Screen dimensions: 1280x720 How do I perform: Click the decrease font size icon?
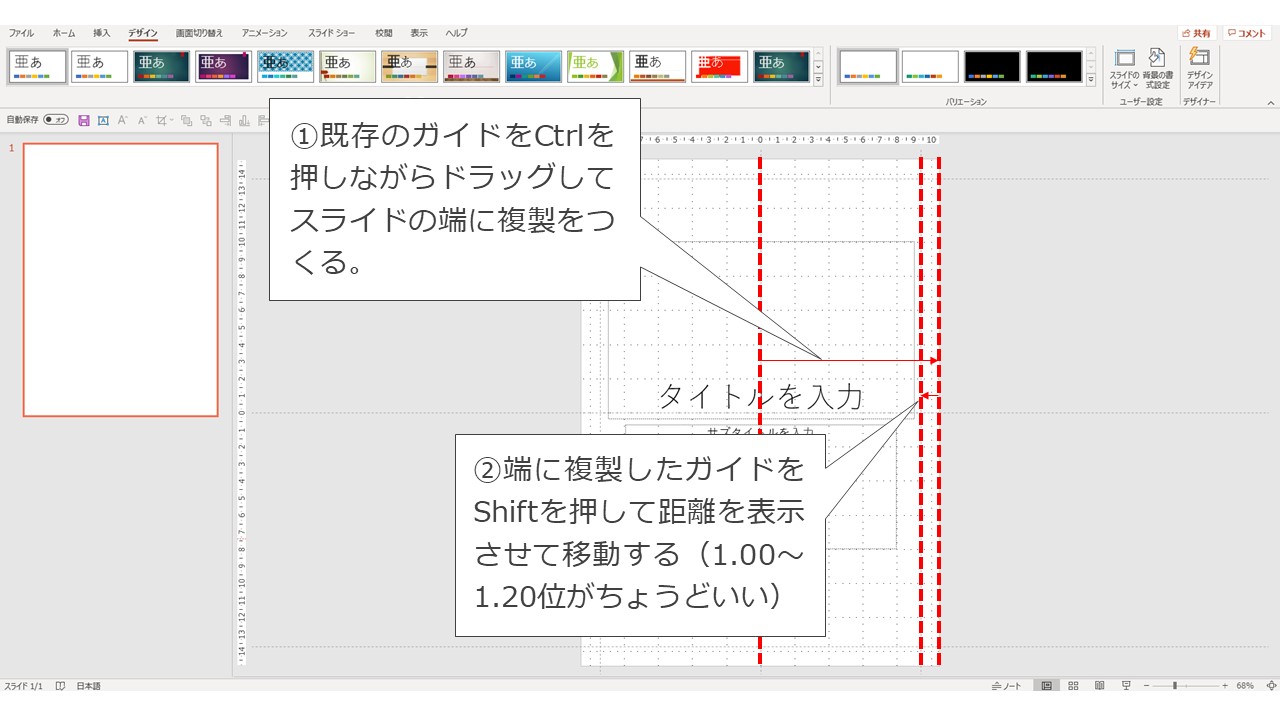(141, 120)
